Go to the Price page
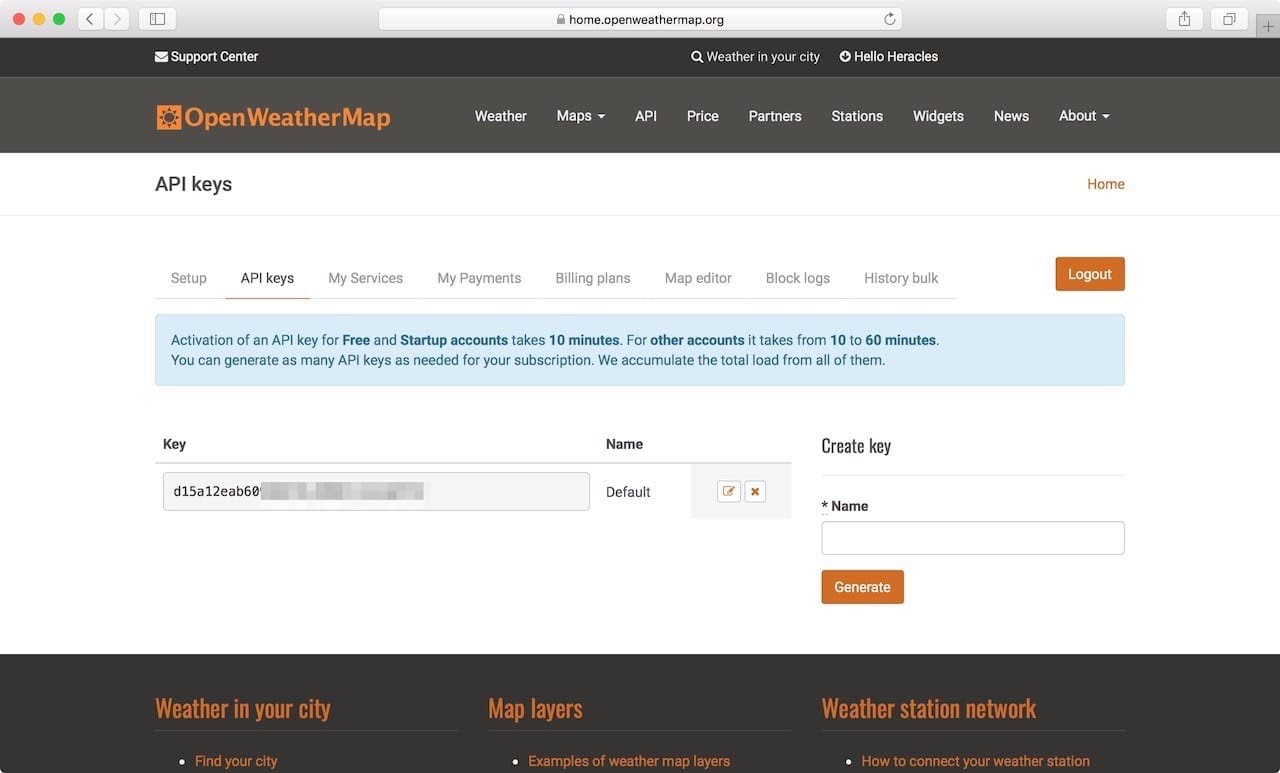Screen dimensions: 1280x773 tap(703, 116)
